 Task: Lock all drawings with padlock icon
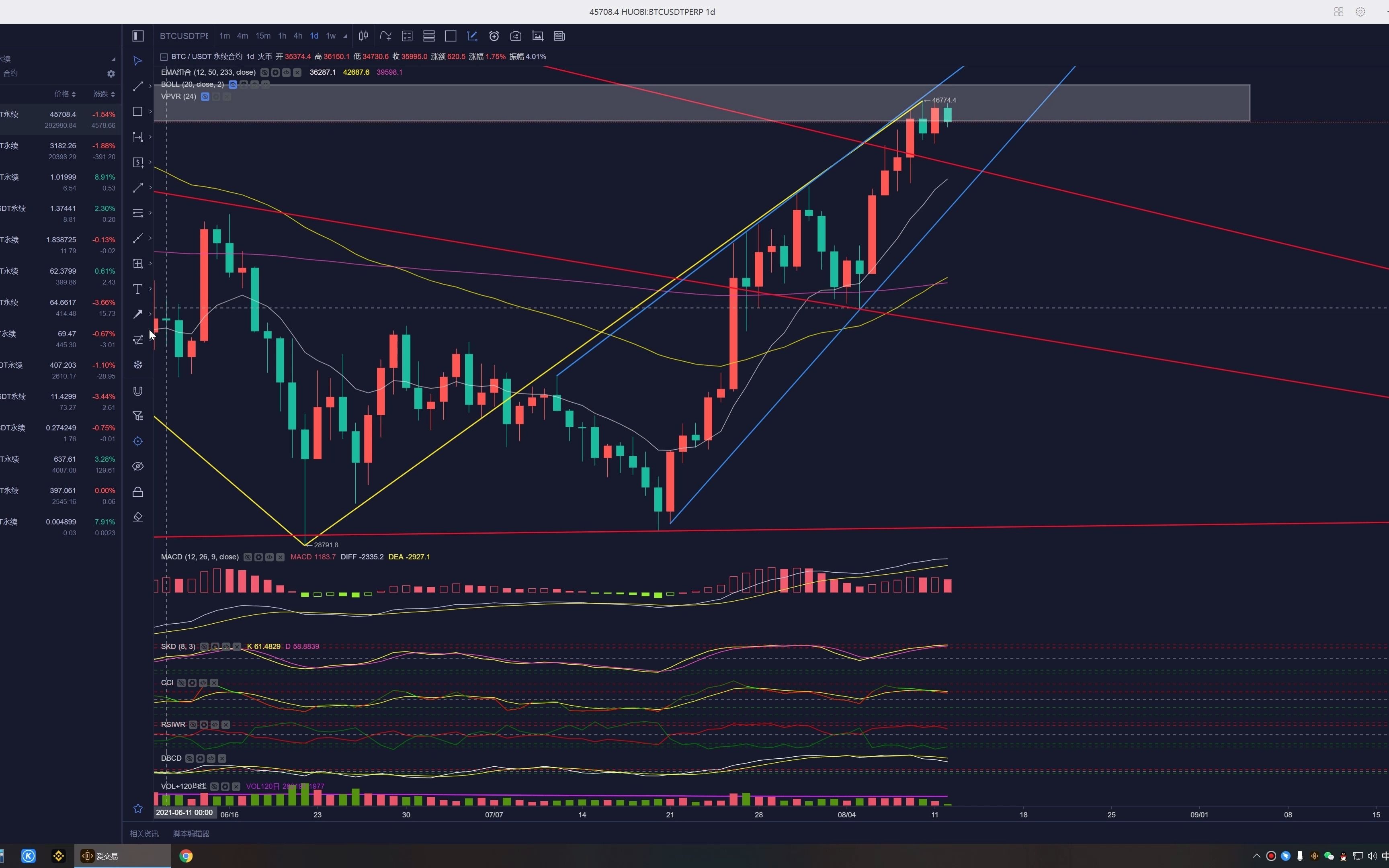pyautogui.click(x=138, y=492)
